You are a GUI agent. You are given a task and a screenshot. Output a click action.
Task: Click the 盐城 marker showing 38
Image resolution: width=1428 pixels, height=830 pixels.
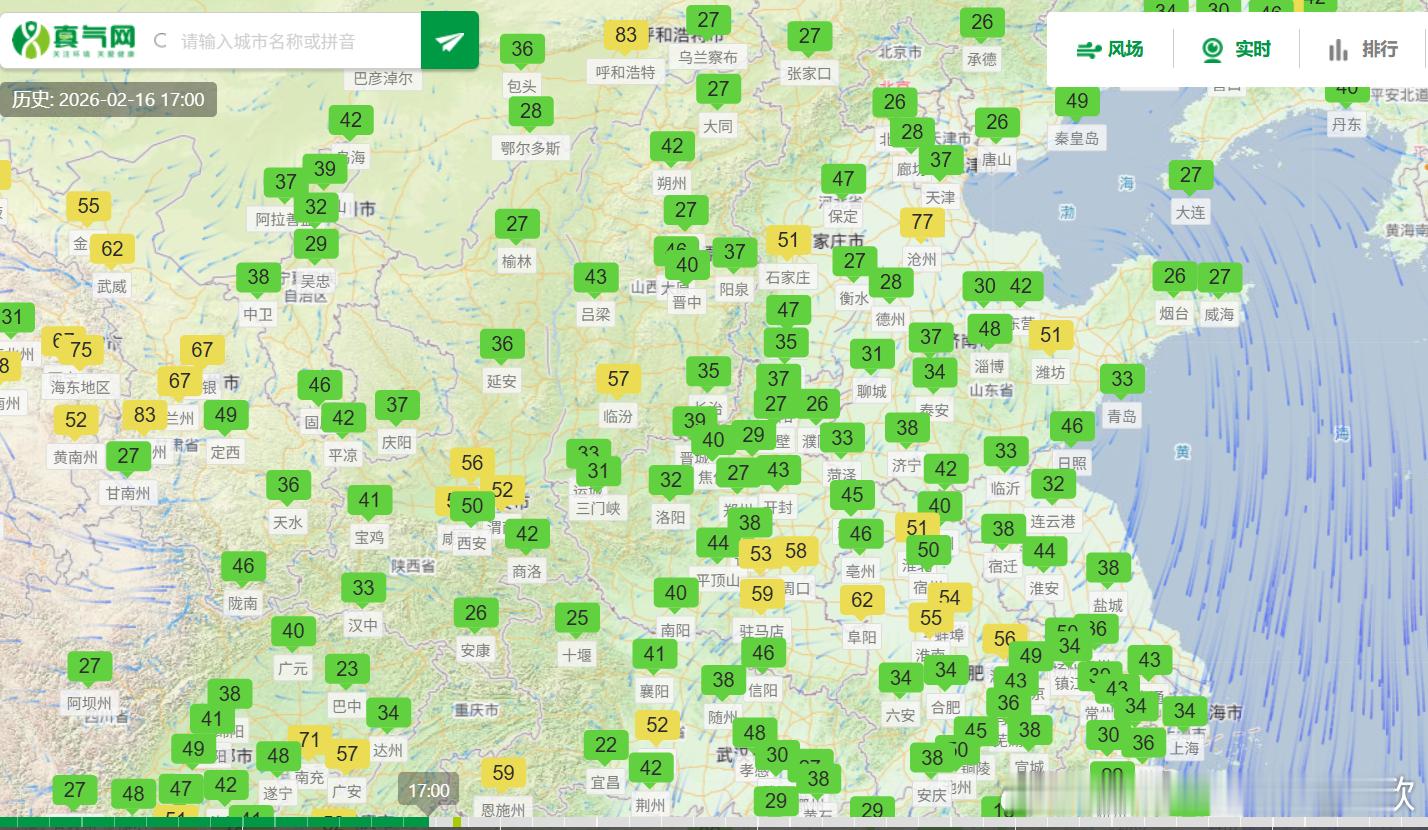(1108, 571)
